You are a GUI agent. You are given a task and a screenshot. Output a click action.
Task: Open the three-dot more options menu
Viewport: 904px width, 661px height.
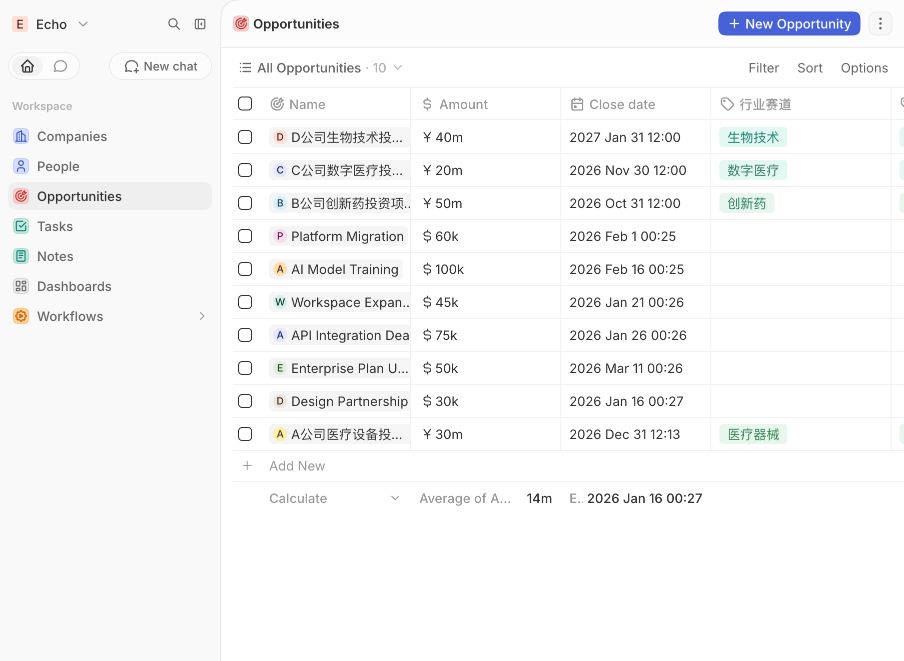(880, 24)
